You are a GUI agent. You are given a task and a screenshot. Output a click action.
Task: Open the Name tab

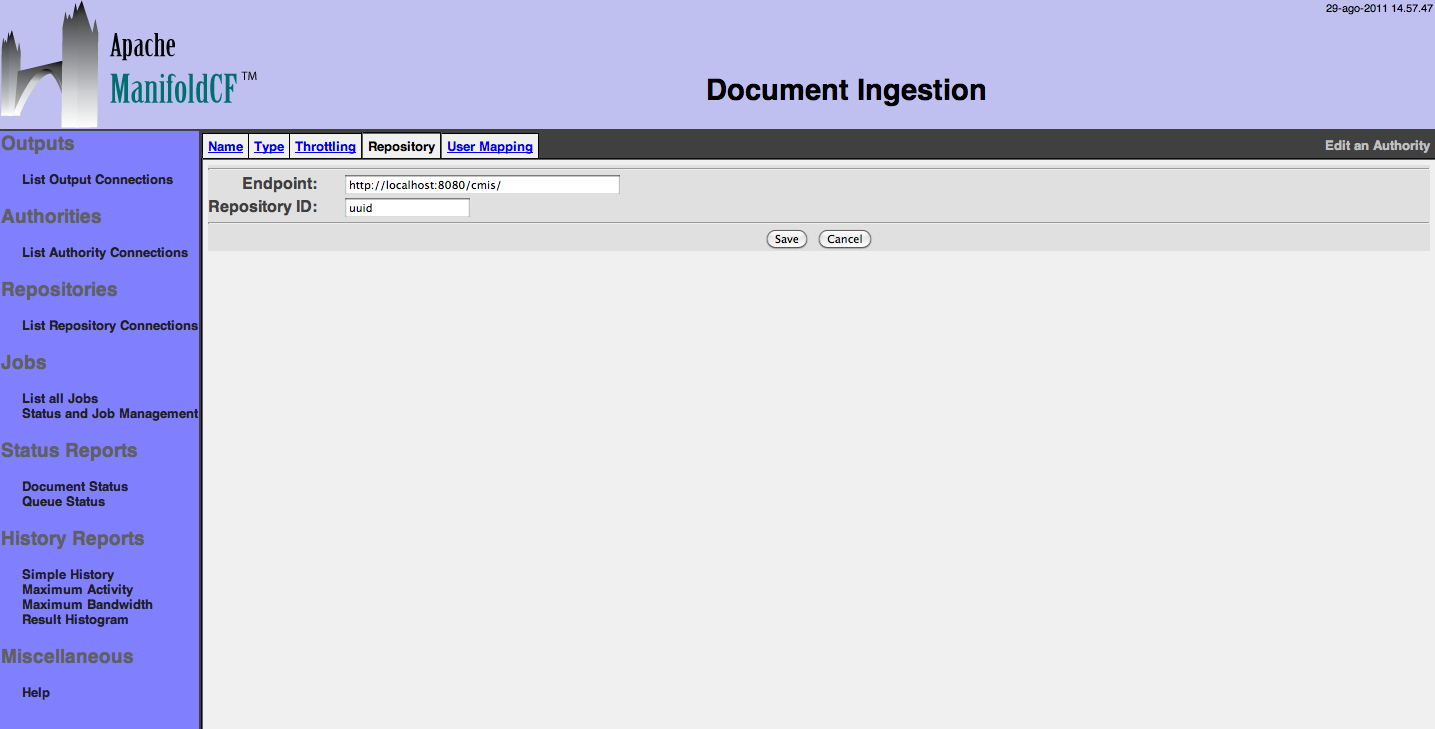tap(226, 146)
